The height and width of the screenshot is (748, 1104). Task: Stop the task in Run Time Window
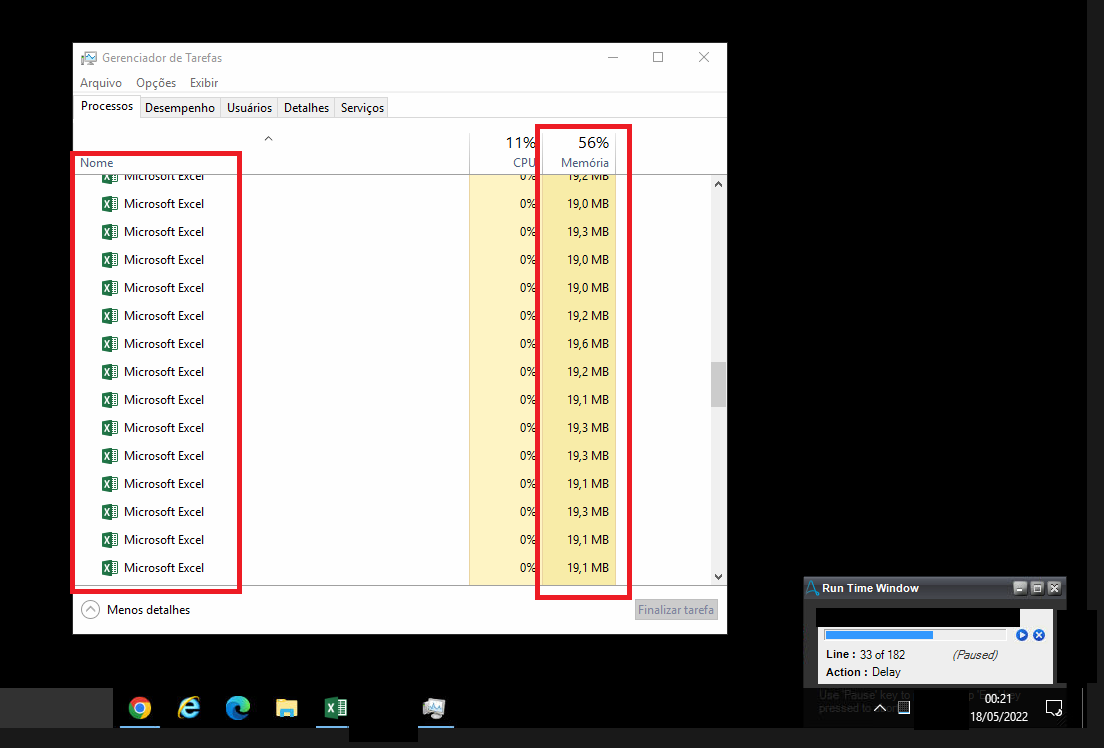(x=1039, y=635)
